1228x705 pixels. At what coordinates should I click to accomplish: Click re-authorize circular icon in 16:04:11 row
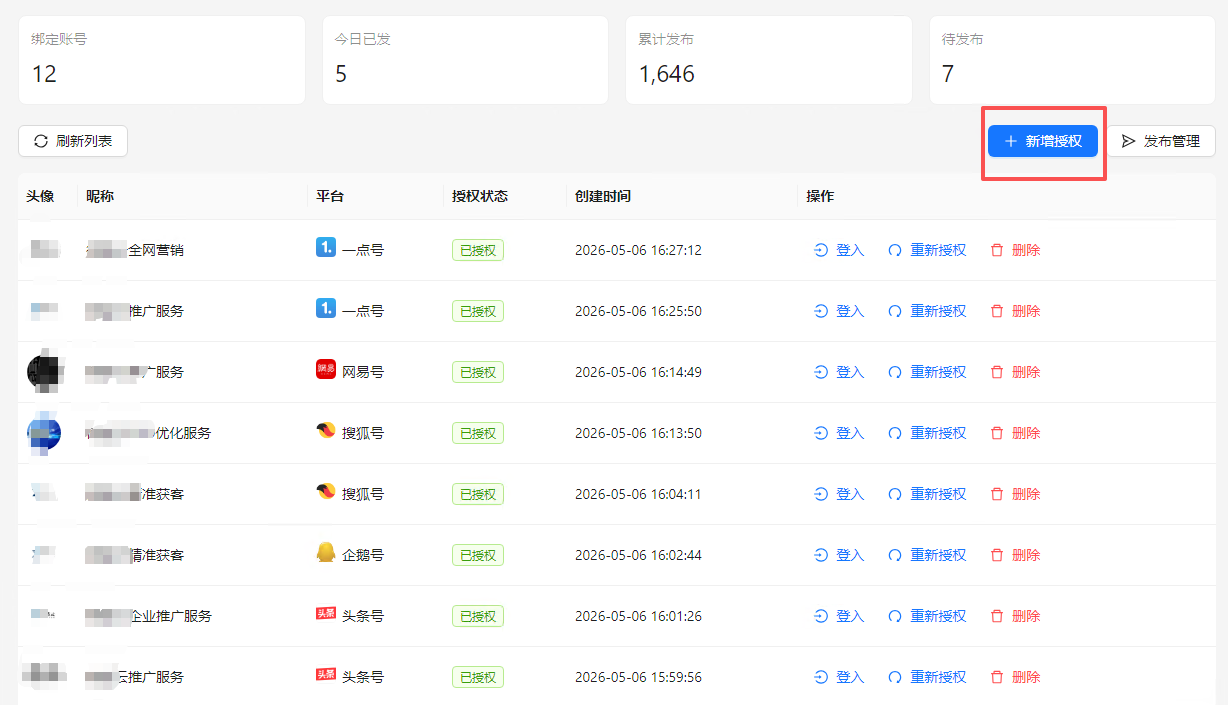pos(895,494)
